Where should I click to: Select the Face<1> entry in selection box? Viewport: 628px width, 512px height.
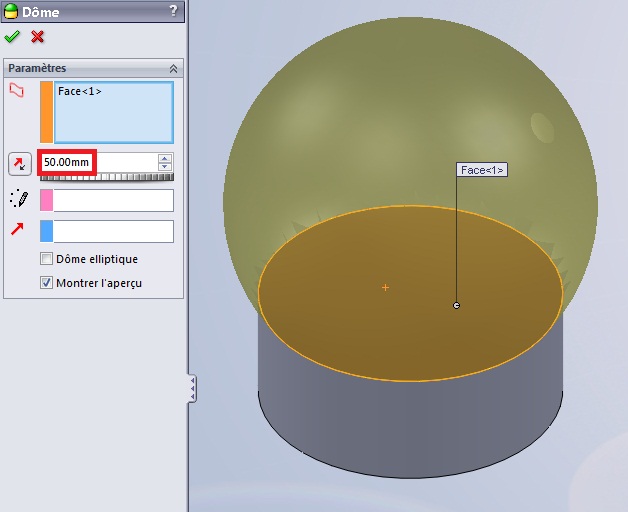point(80,92)
